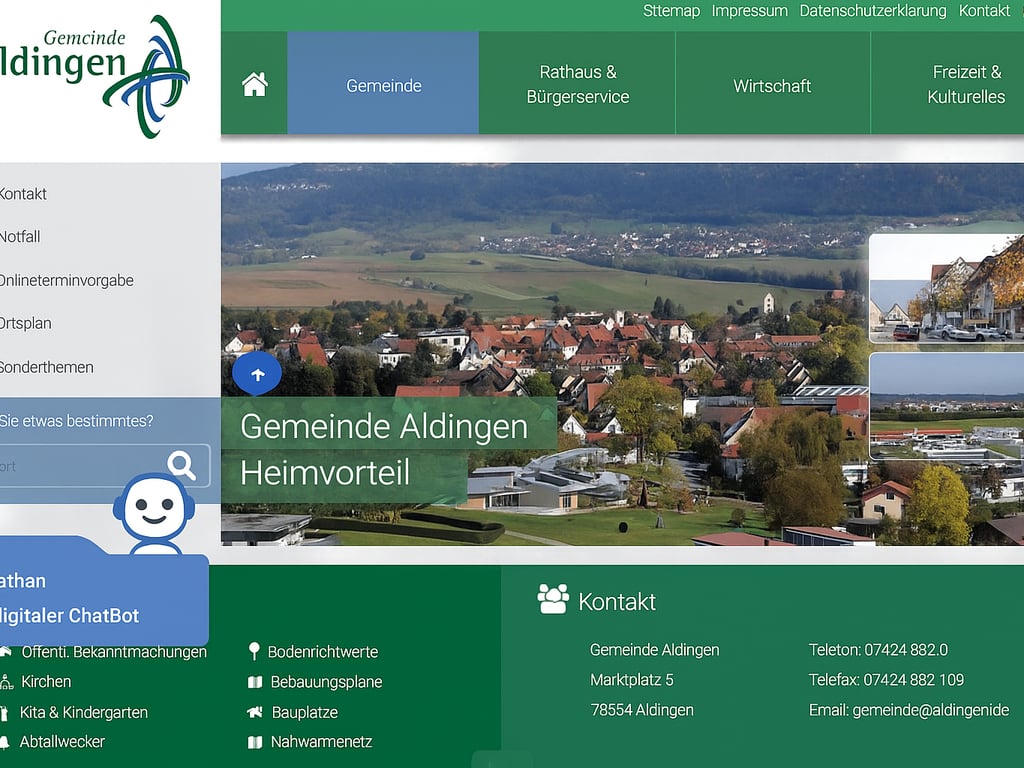Expand the Freizeit & Kulturelles menu
This screenshot has height=768, width=1024.
(965, 86)
